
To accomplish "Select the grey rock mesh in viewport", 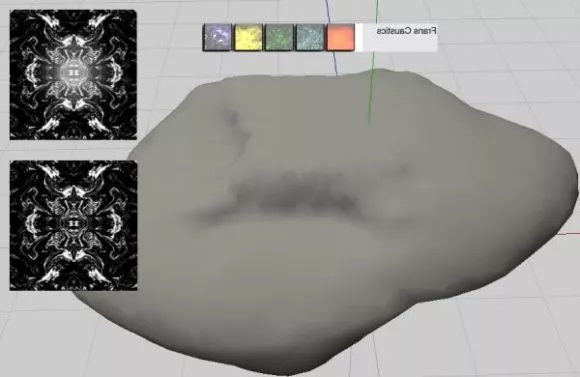I will (326, 222).
